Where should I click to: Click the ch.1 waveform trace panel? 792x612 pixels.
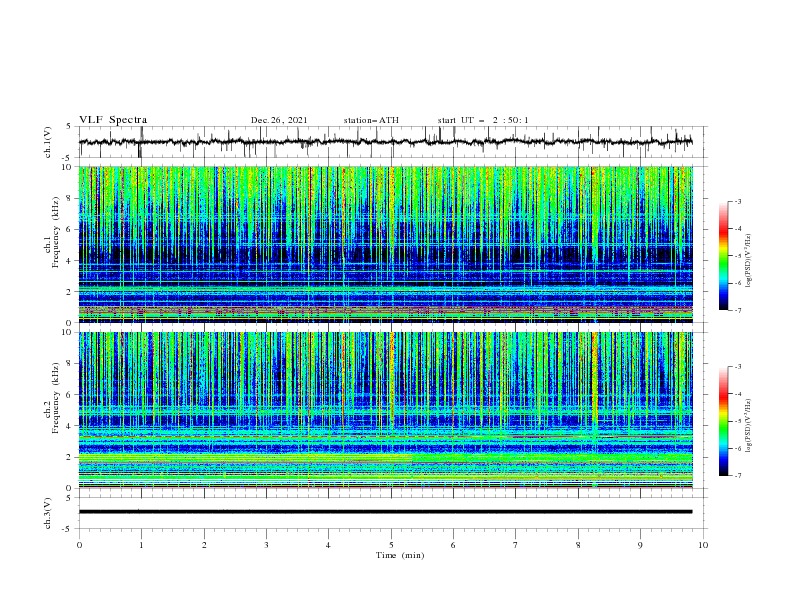[x=393, y=142]
